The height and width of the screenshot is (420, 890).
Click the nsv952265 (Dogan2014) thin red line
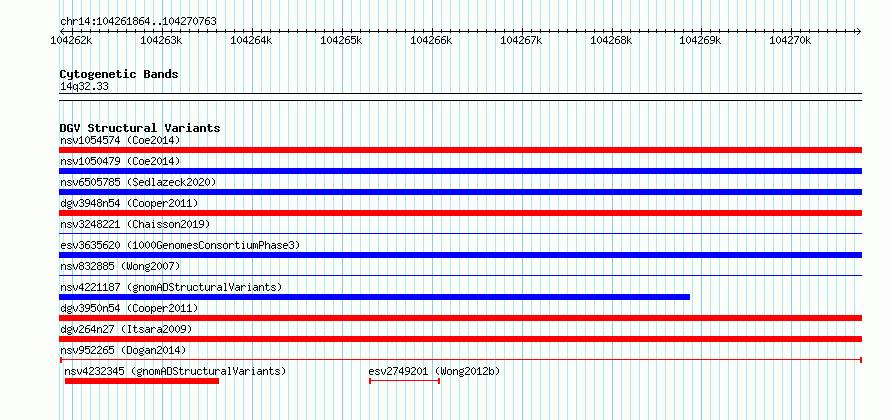(x=460, y=359)
